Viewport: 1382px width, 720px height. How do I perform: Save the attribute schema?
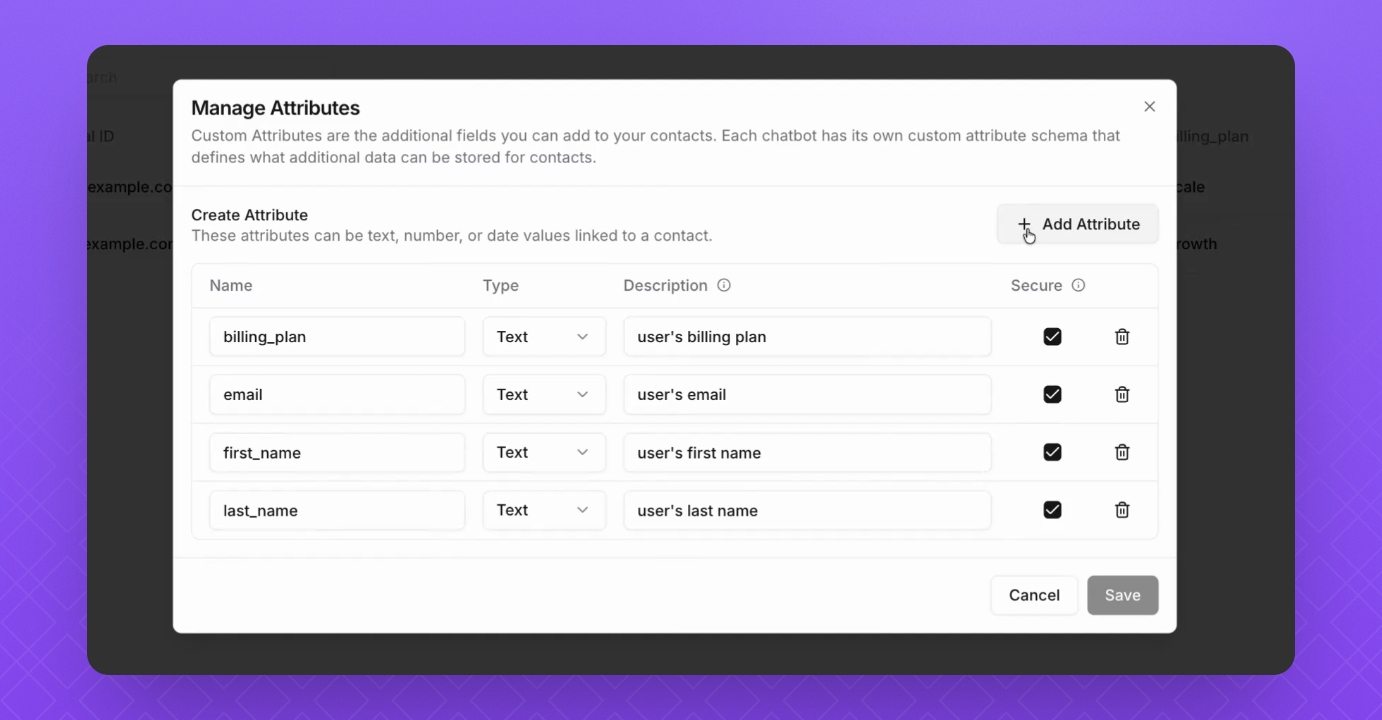[x=1122, y=595]
